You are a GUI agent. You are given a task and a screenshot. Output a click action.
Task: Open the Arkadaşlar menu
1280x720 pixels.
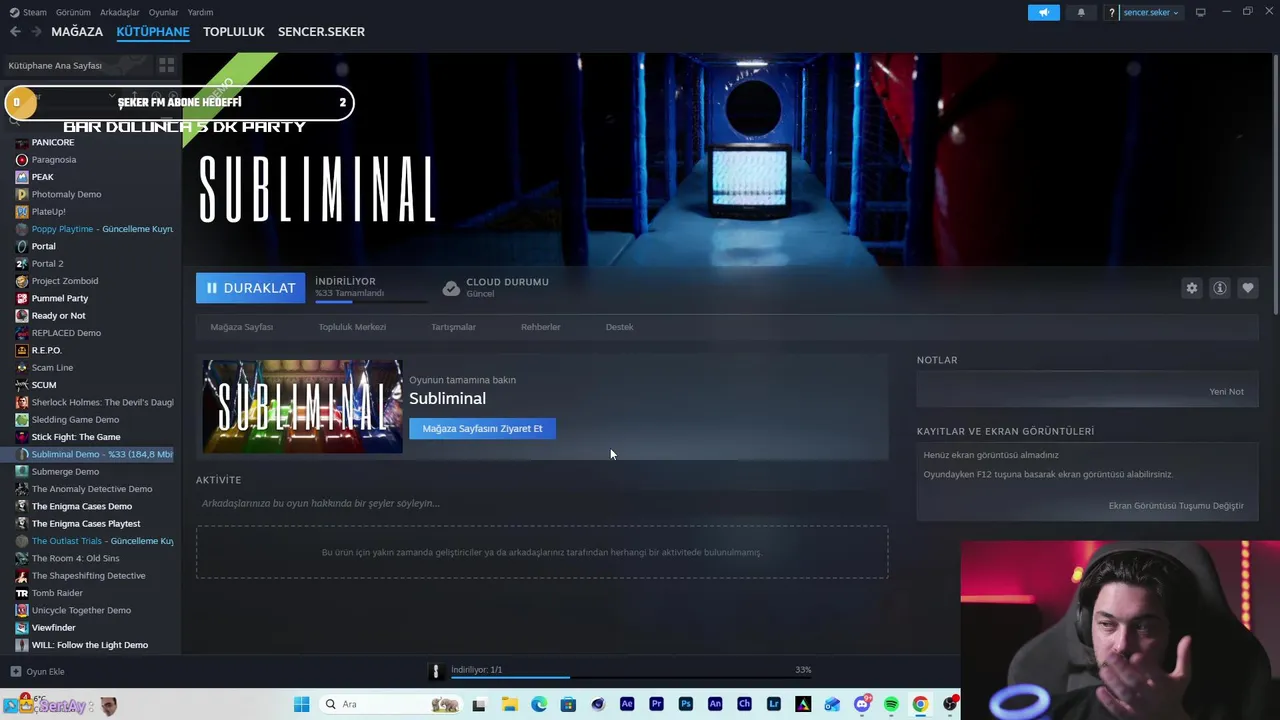tap(120, 12)
